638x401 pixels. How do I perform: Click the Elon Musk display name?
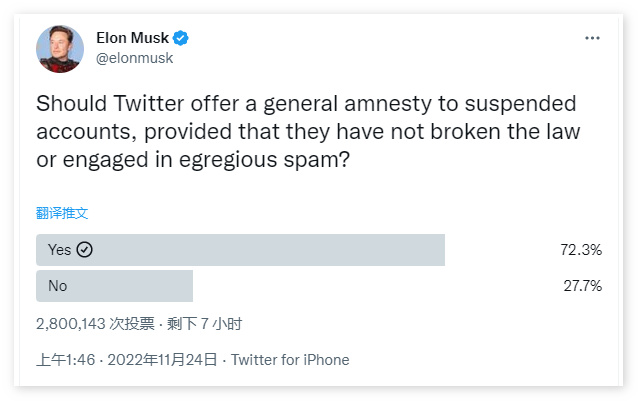[132, 38]
